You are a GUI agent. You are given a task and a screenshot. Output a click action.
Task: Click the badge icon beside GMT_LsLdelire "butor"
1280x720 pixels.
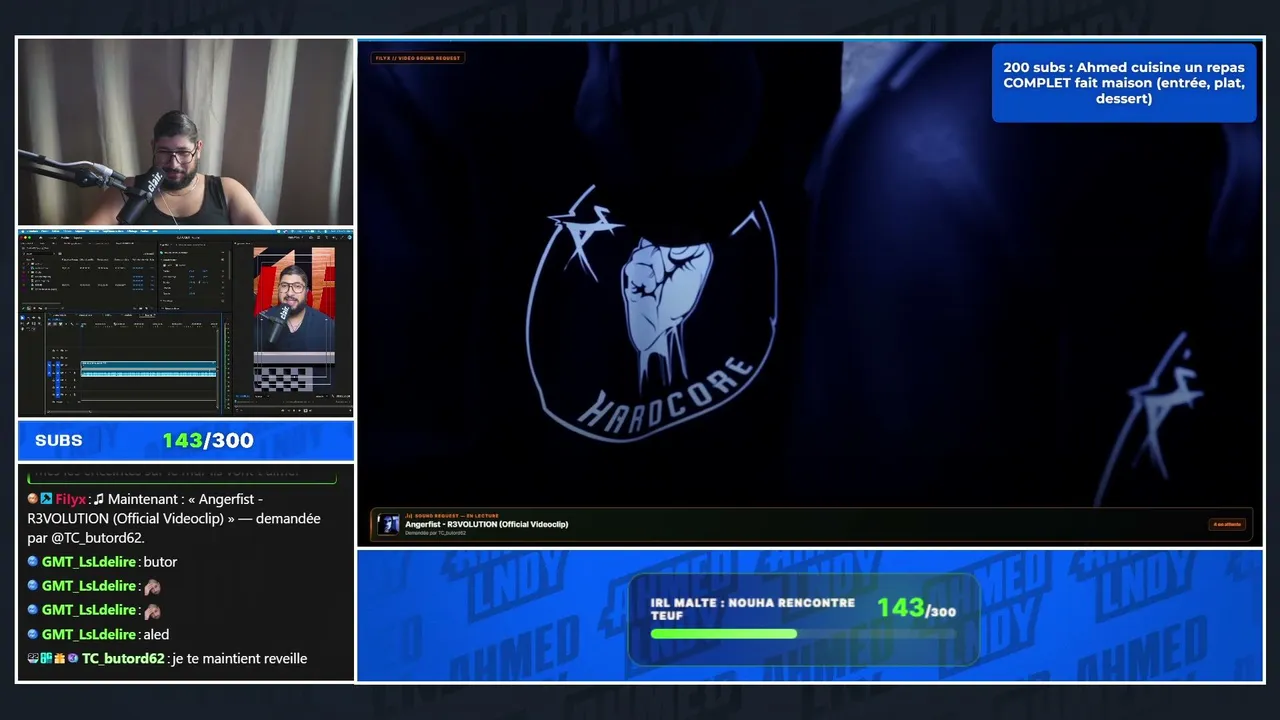[x=33, y=562]
